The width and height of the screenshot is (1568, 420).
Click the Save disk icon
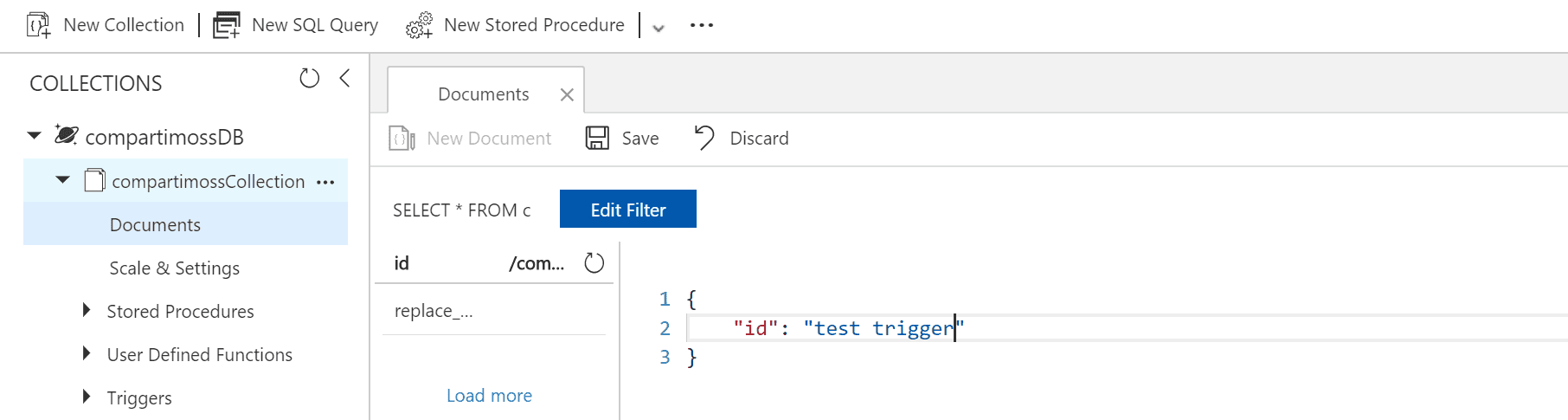tap(597, 139)
